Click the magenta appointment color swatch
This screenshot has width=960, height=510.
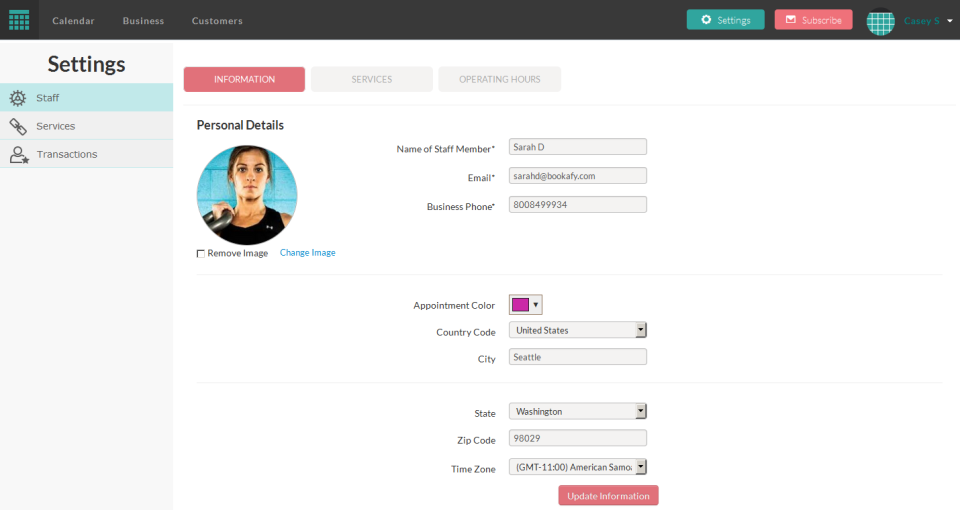pyautogui.click(x=520, y=304)
